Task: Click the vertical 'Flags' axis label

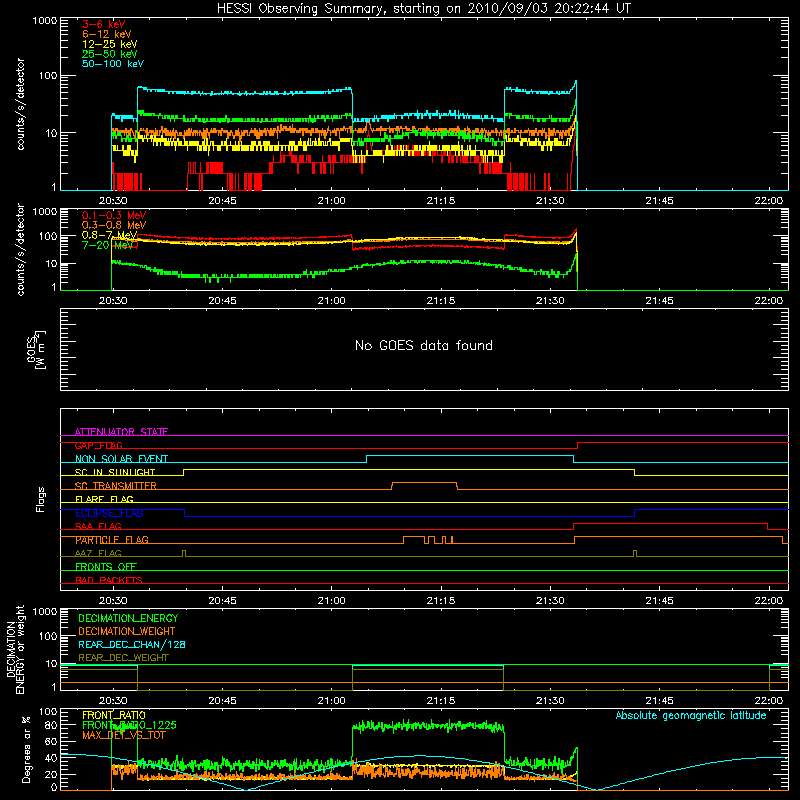Action: (x=41, y=499)
